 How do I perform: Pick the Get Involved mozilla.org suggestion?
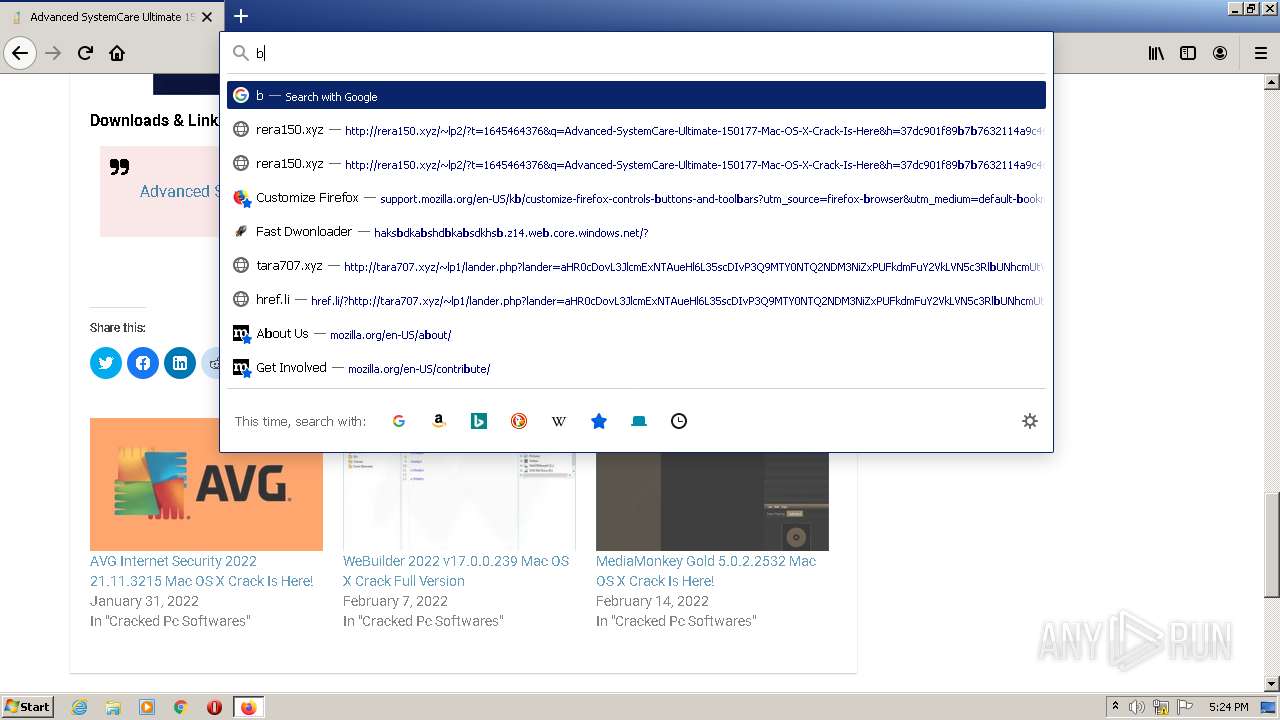[x=636, y=368]
